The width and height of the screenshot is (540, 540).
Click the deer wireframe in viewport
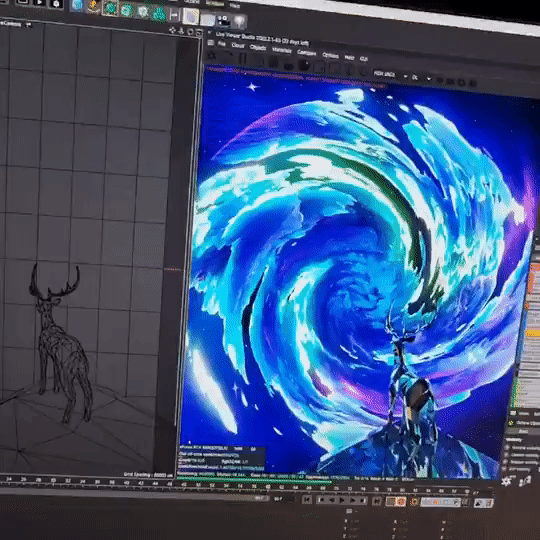61,344
